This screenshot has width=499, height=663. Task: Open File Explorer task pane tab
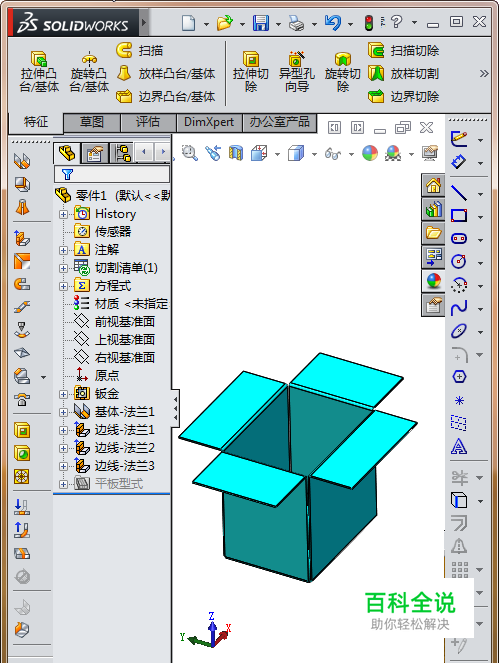[433, 233]
